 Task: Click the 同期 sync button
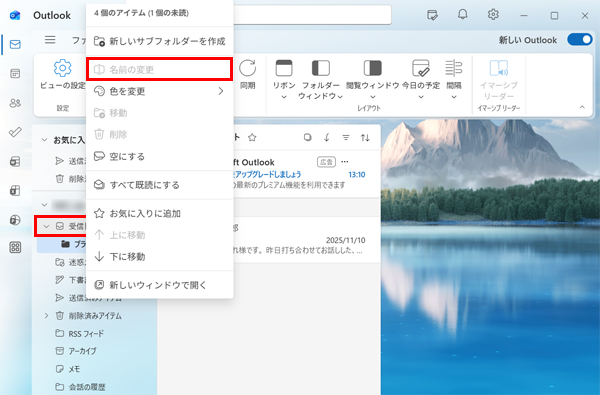(x=248, y=75)
